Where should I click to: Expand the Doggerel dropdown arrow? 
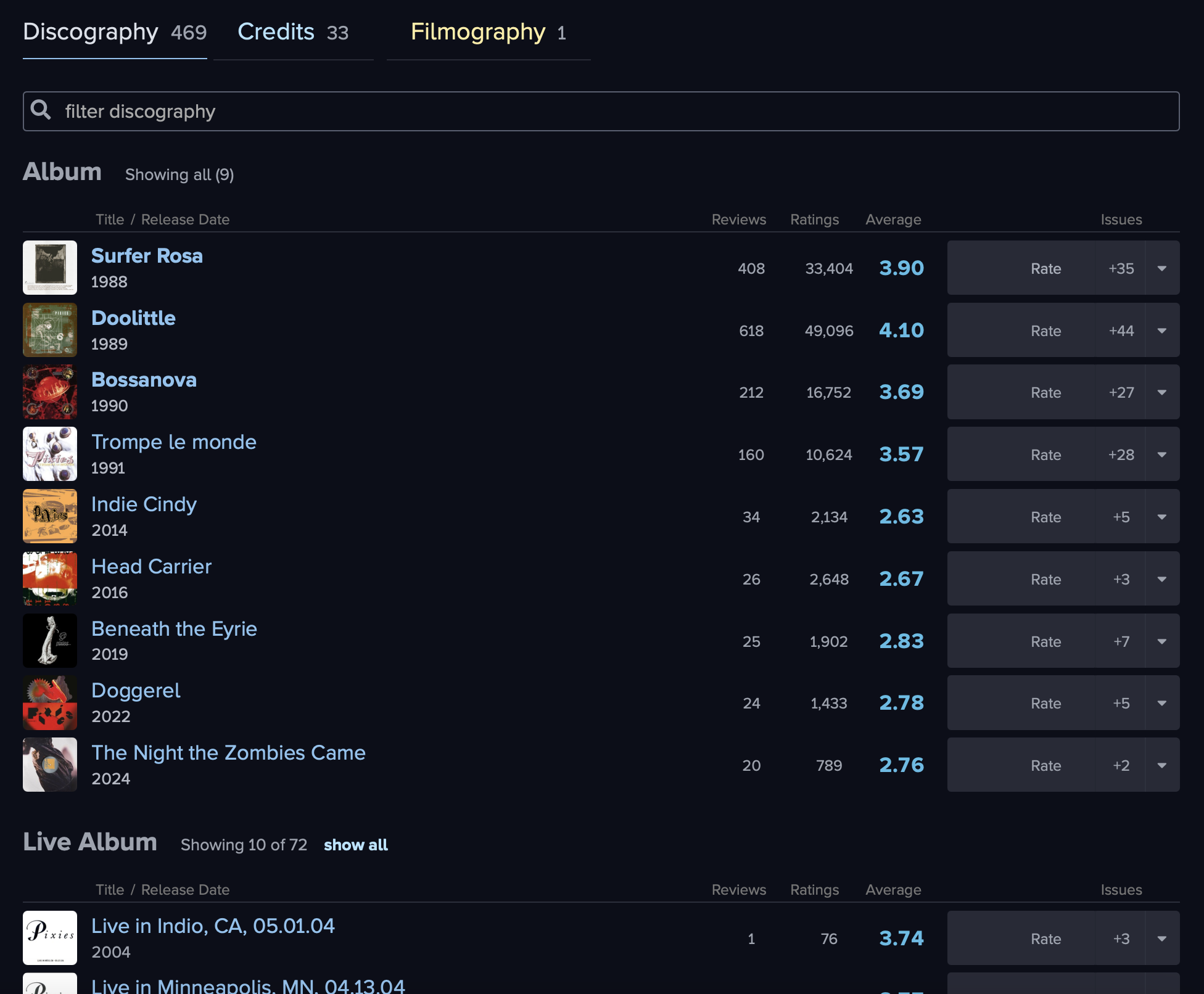click(1162, 703)
